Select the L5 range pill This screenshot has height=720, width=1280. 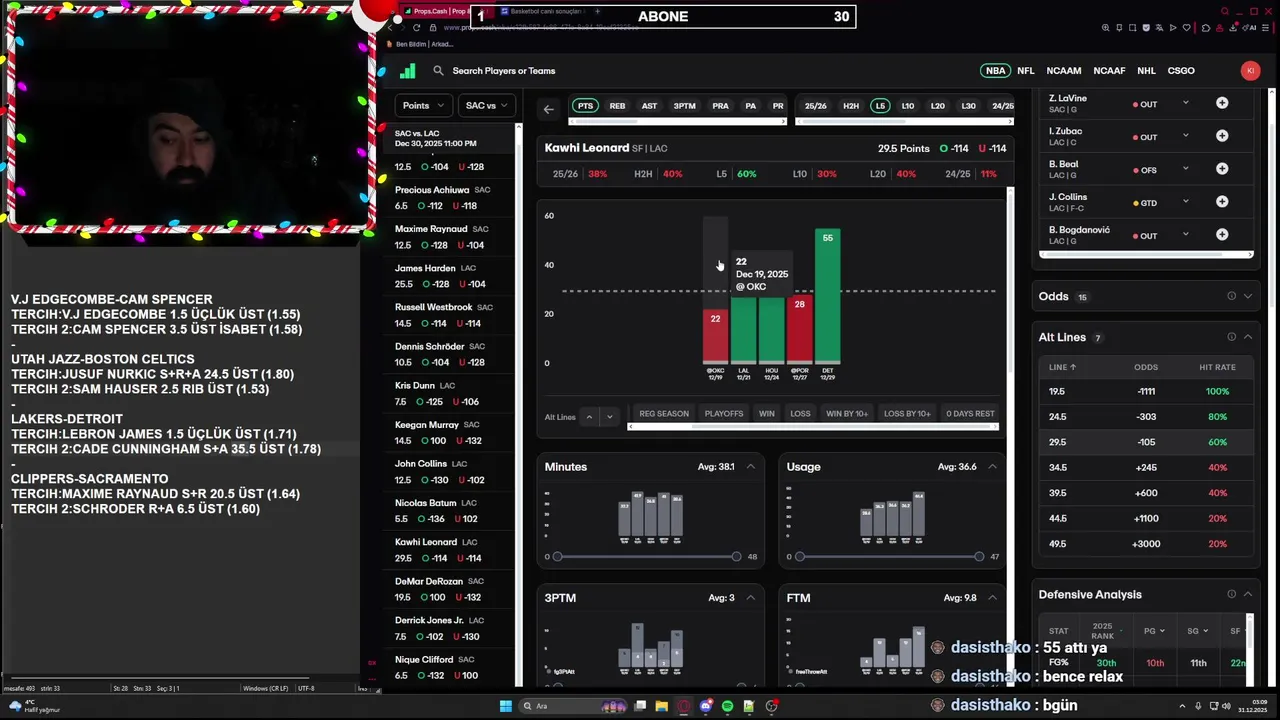(880, 106)
